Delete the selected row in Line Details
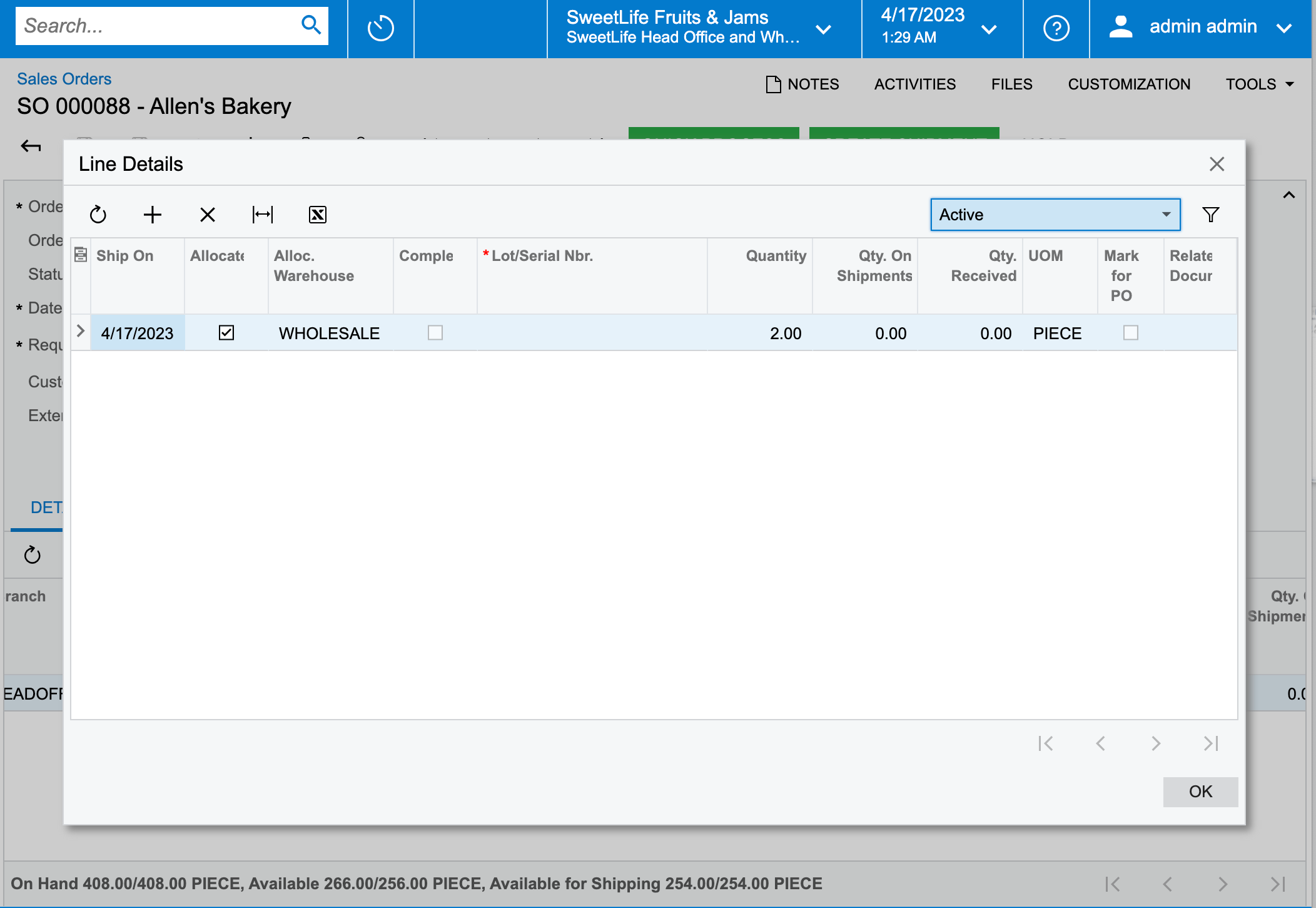This screenshot has width=1316, height=908. click(208, 215)
